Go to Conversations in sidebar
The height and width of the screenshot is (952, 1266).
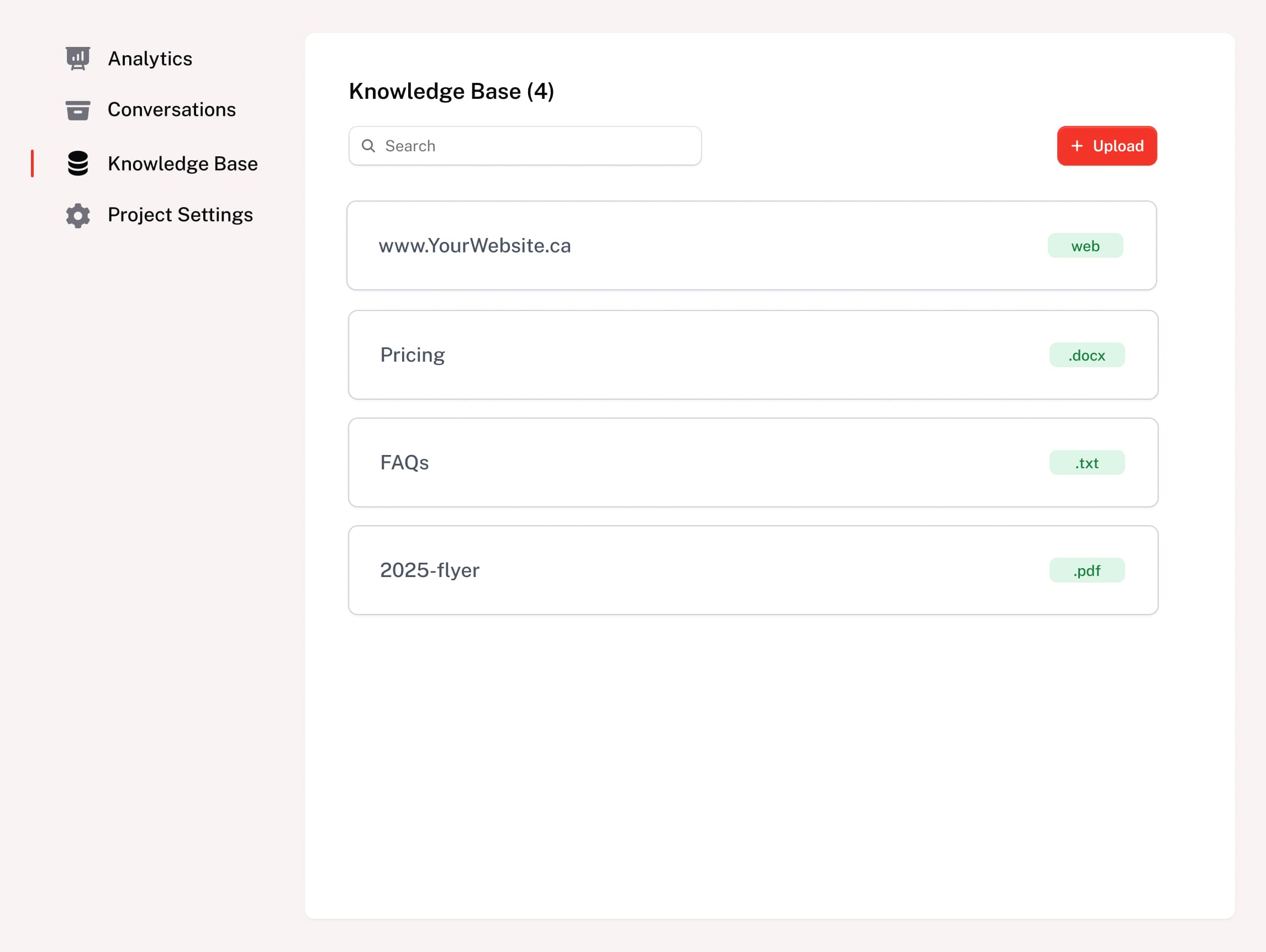[x=172, y=109]
